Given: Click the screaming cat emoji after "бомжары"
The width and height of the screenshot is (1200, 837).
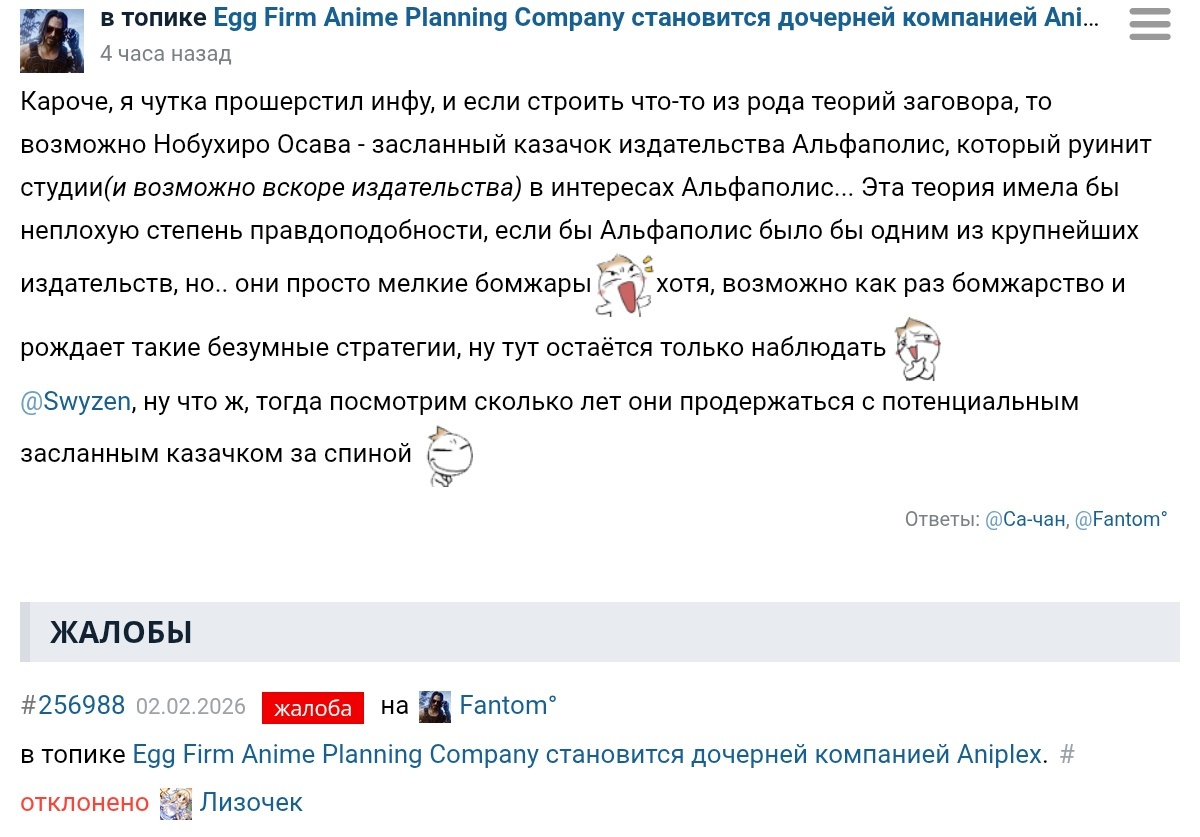Looking at the screenshot, I should (x=624, y=285).
